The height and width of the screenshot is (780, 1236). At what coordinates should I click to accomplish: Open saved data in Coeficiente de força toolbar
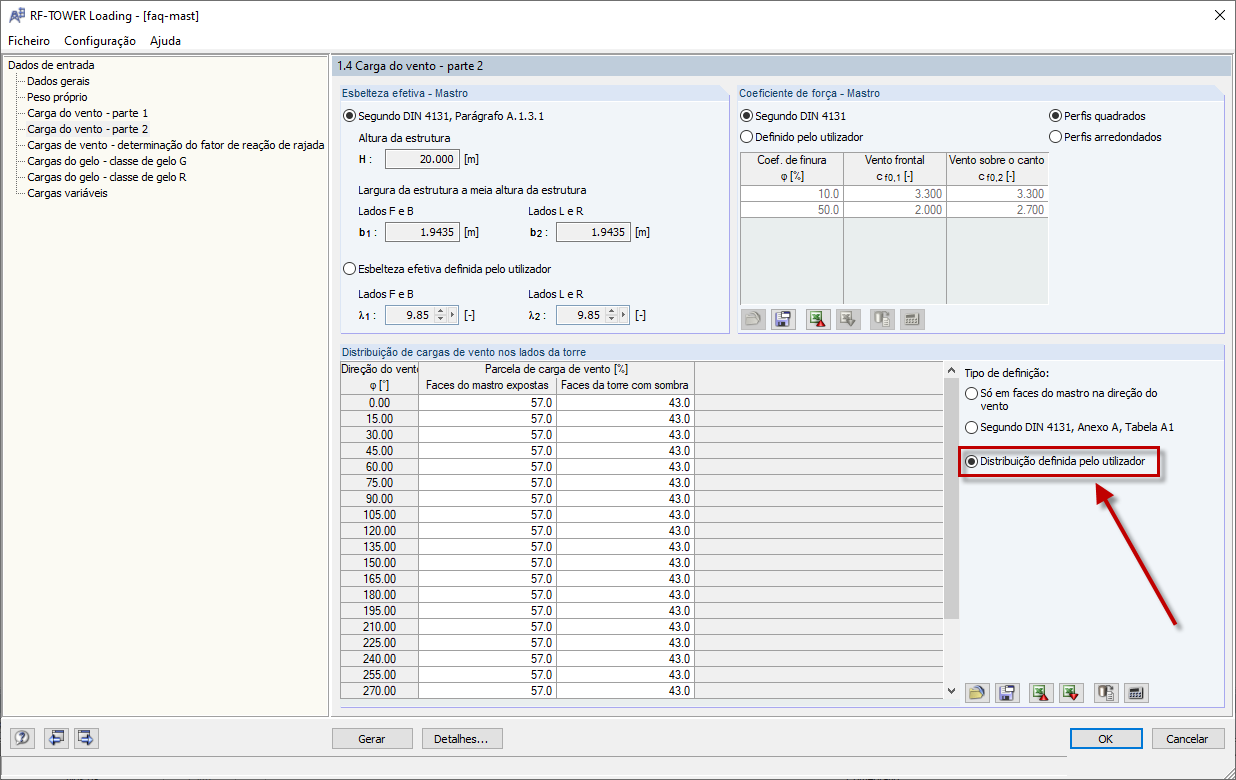click(x=753, y=319)
